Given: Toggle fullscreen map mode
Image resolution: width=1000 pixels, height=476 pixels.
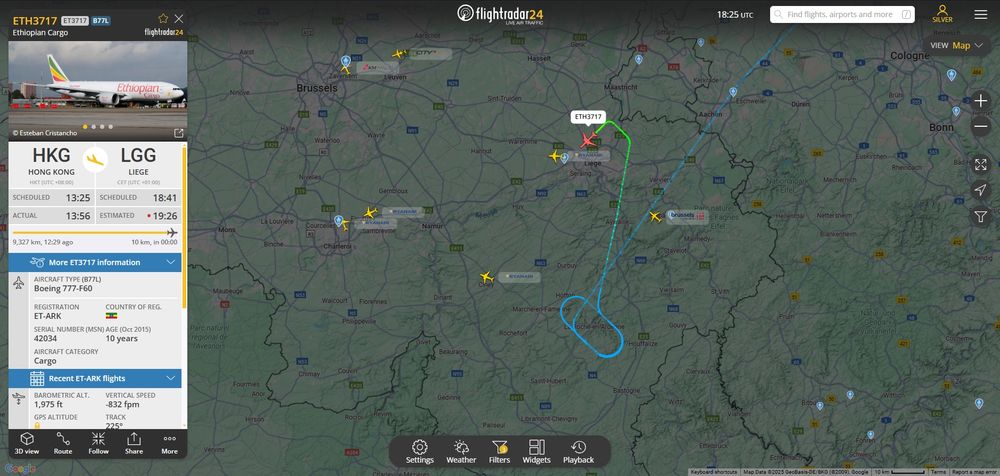Looking at the screenshot, I should click(980, 165).
